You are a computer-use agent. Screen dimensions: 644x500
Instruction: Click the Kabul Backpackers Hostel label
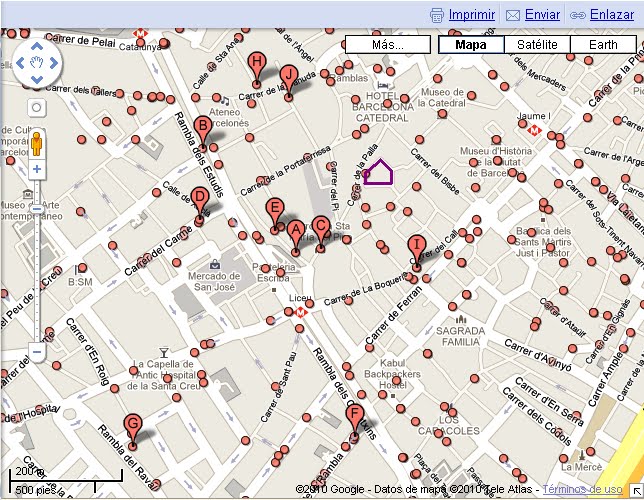(392, 374)
